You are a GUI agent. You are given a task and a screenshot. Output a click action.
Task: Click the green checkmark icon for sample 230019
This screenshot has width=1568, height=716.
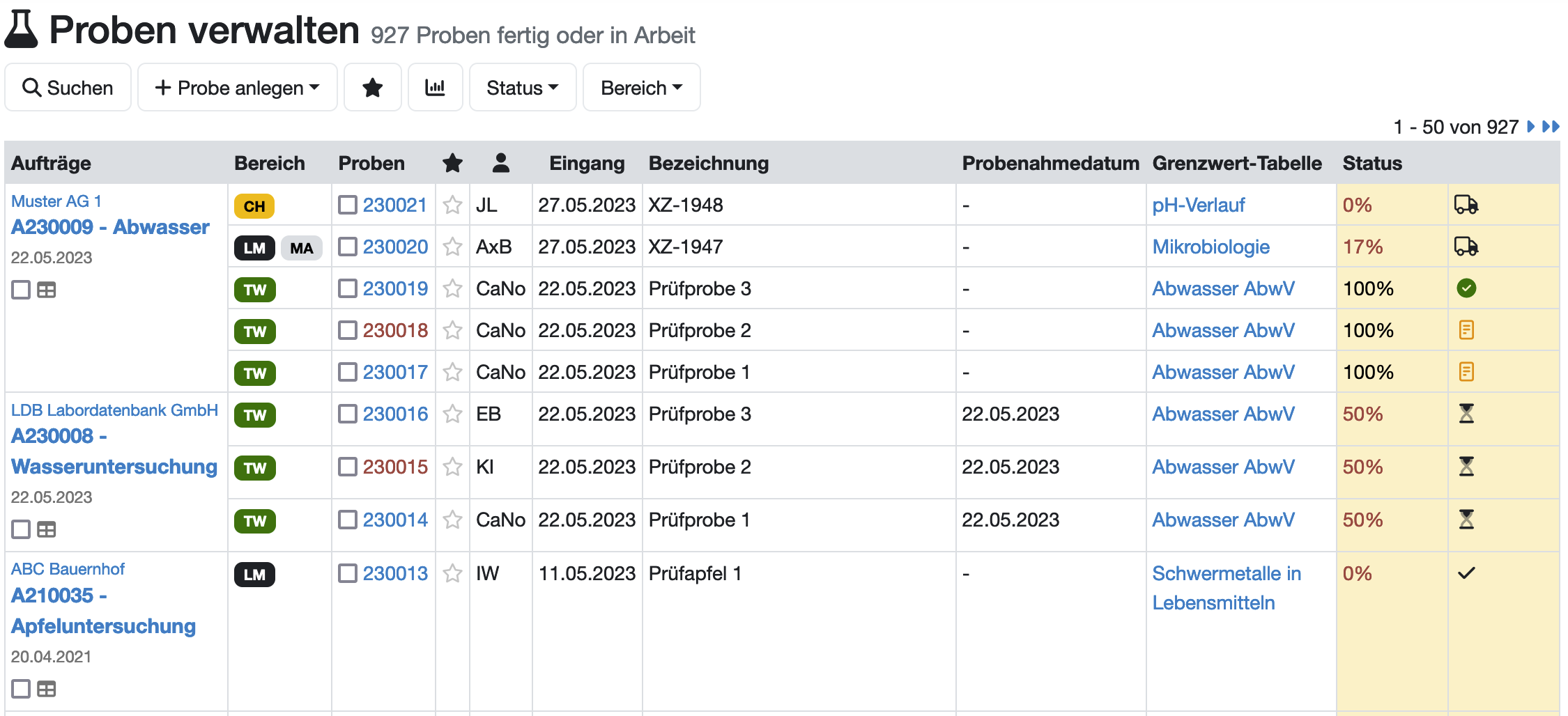[1466, 288]
